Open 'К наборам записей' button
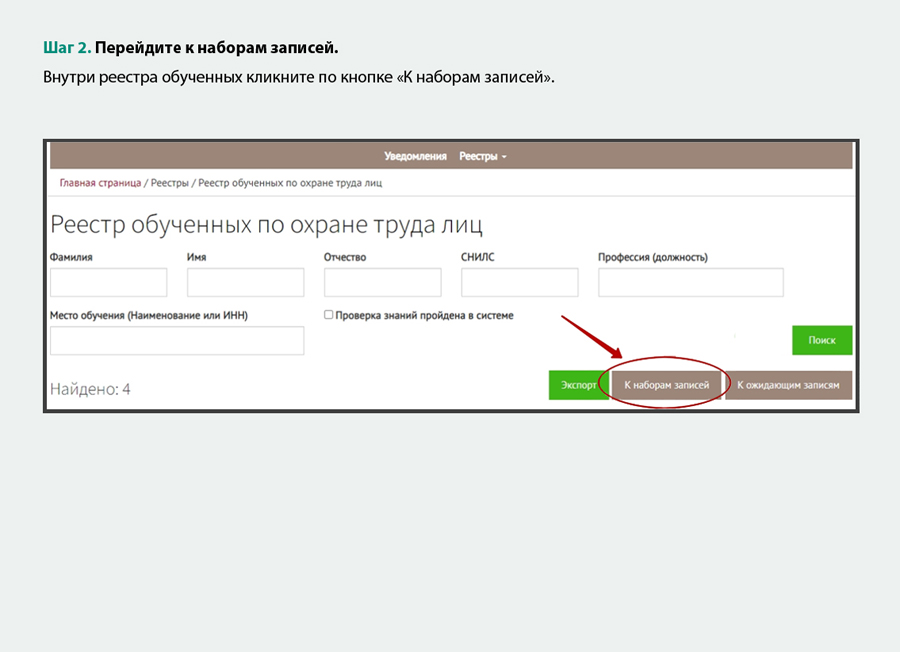This screenshot has width=900, height=652. coord(666,385)
